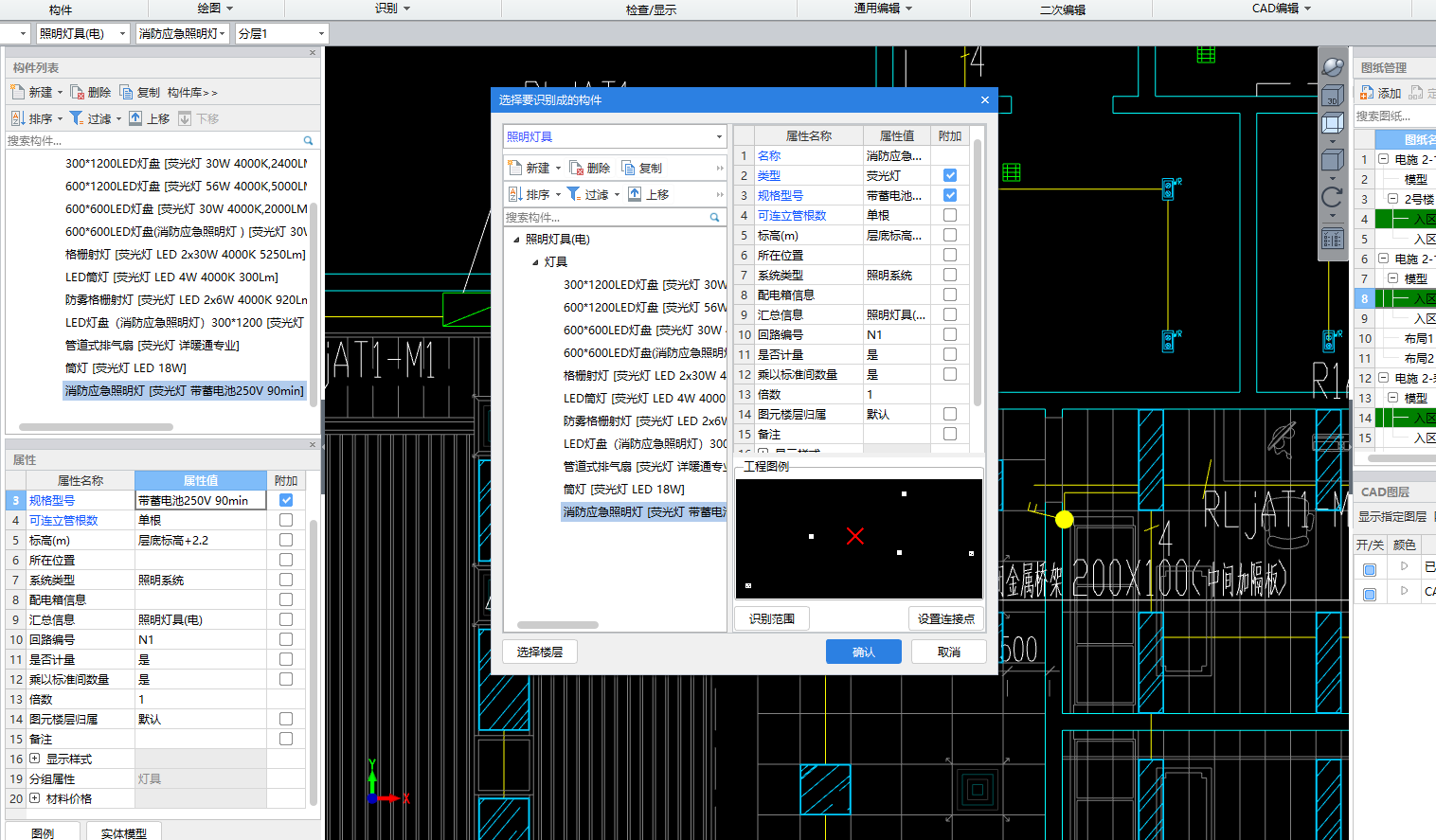Click the 取消 button

click(x=949, y=652)
